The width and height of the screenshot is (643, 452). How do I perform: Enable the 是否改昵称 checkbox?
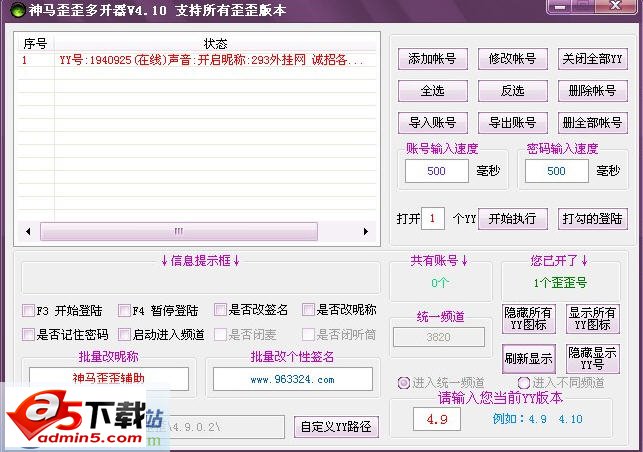(x=308, y=310)
